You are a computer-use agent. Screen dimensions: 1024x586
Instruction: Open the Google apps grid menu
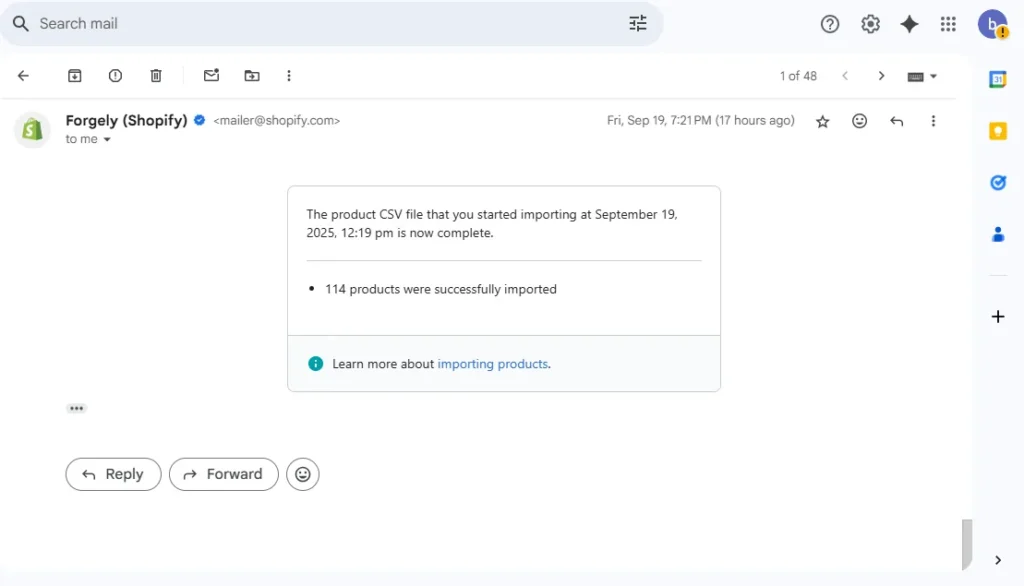tap(948, 24)
